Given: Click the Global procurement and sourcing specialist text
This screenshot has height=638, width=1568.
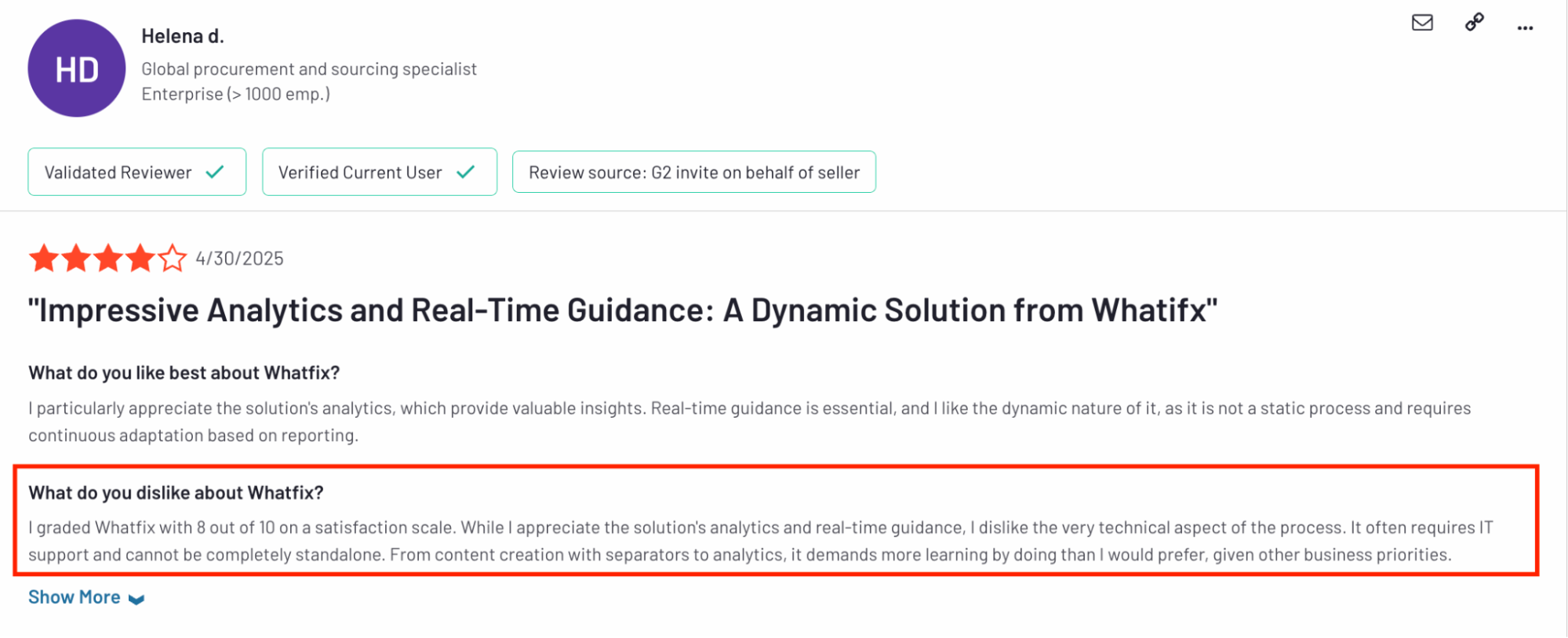Looking at the screenshot, I should (309, 70).
